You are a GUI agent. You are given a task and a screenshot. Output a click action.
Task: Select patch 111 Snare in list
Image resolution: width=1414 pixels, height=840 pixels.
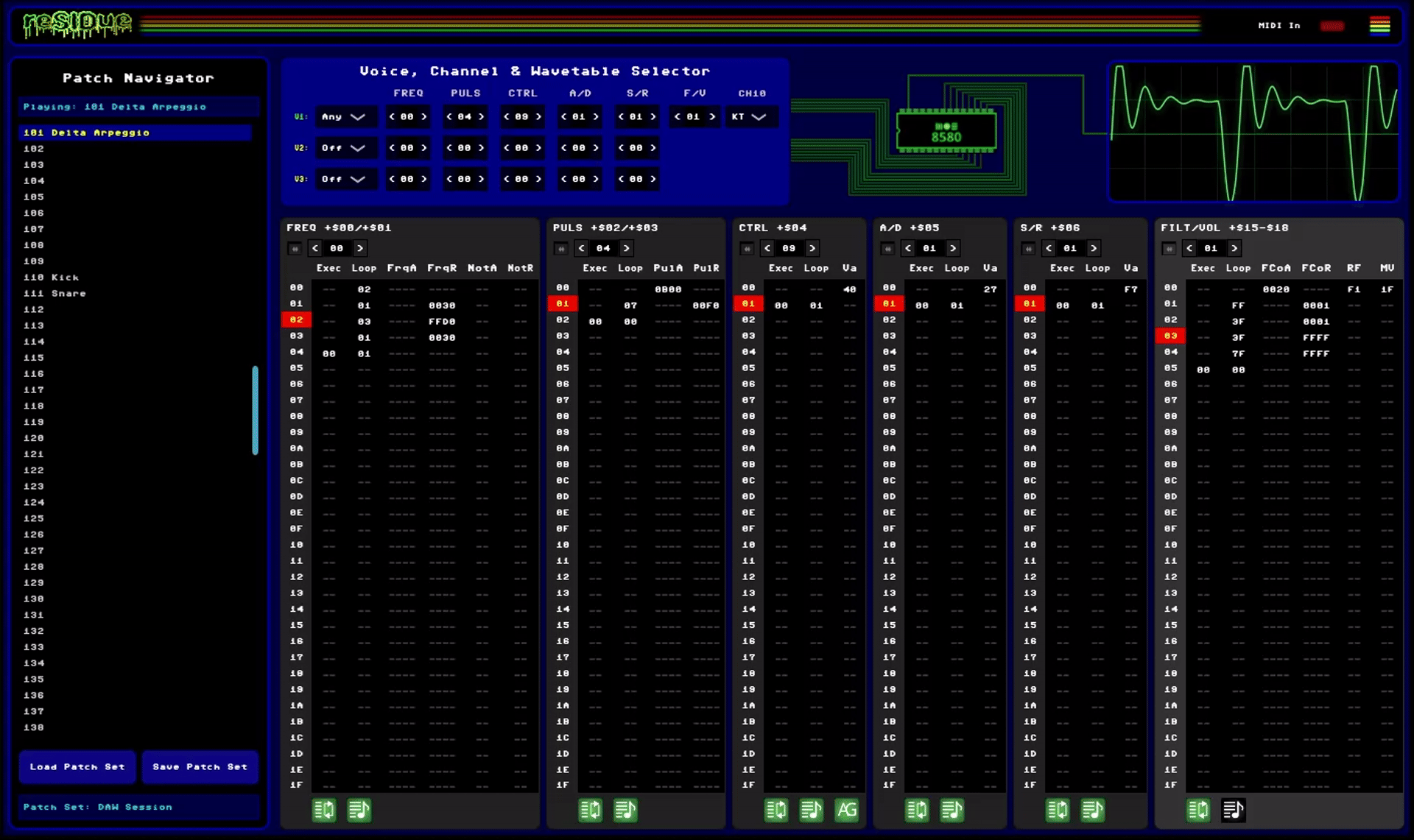[55, 294]
